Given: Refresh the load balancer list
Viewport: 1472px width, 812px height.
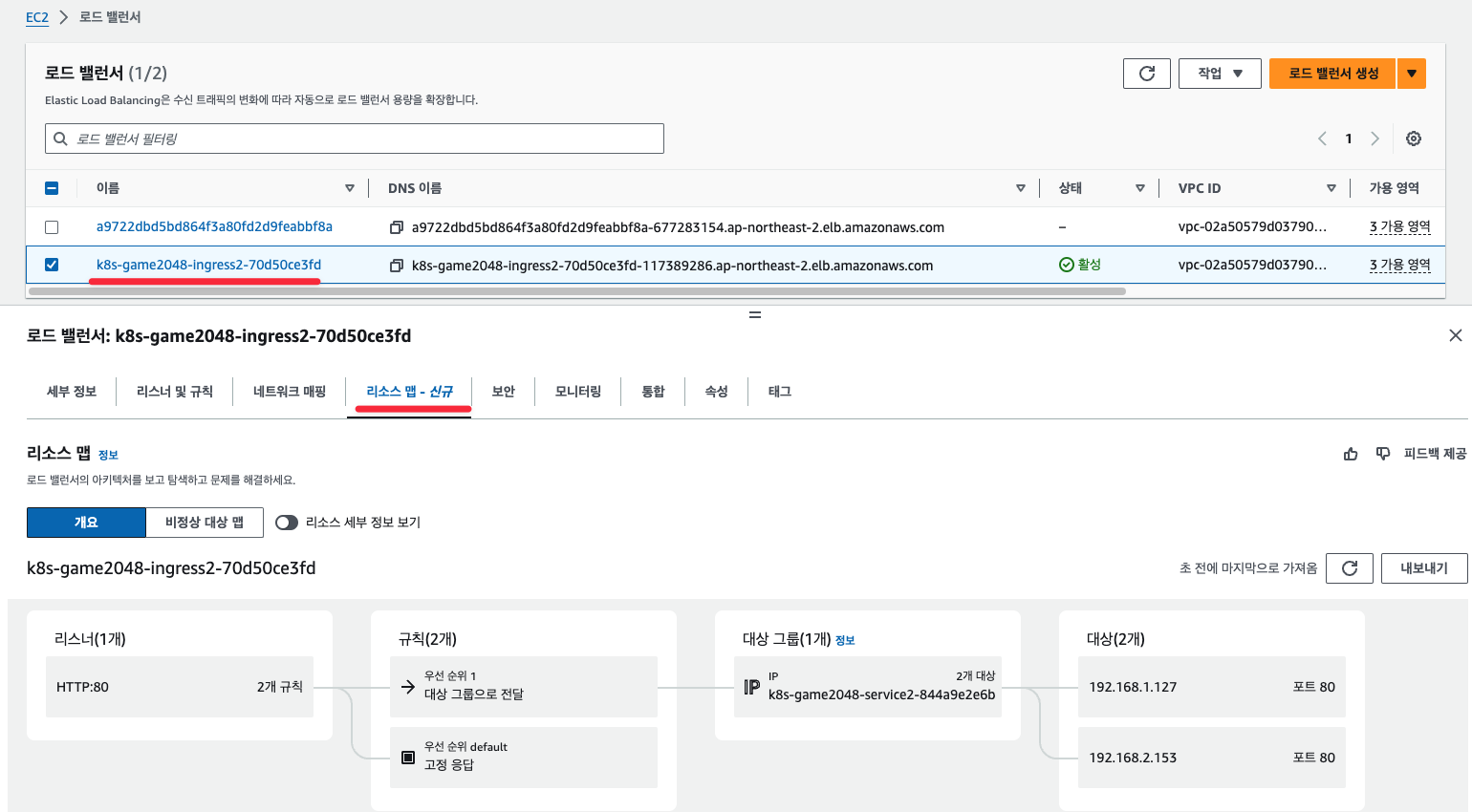Looking at the screenshot, I should [1147, 74].
